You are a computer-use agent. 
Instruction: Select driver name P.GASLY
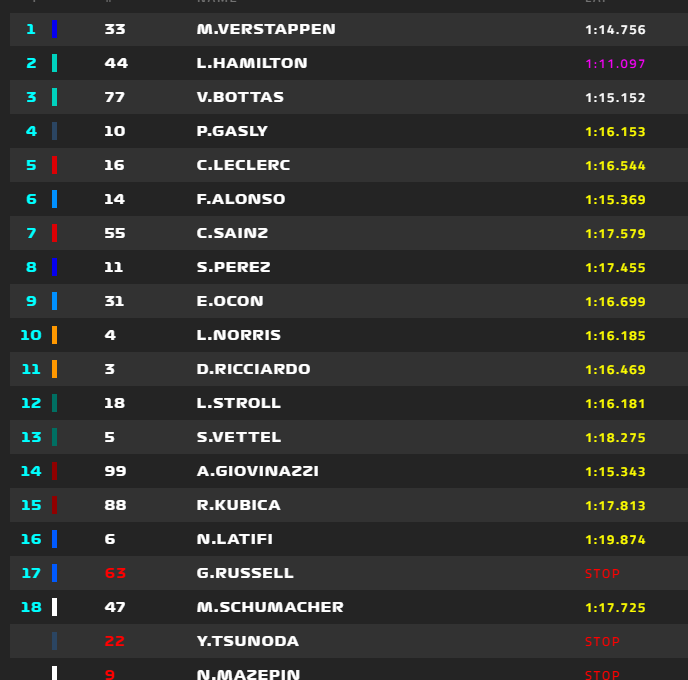(232, 131)
